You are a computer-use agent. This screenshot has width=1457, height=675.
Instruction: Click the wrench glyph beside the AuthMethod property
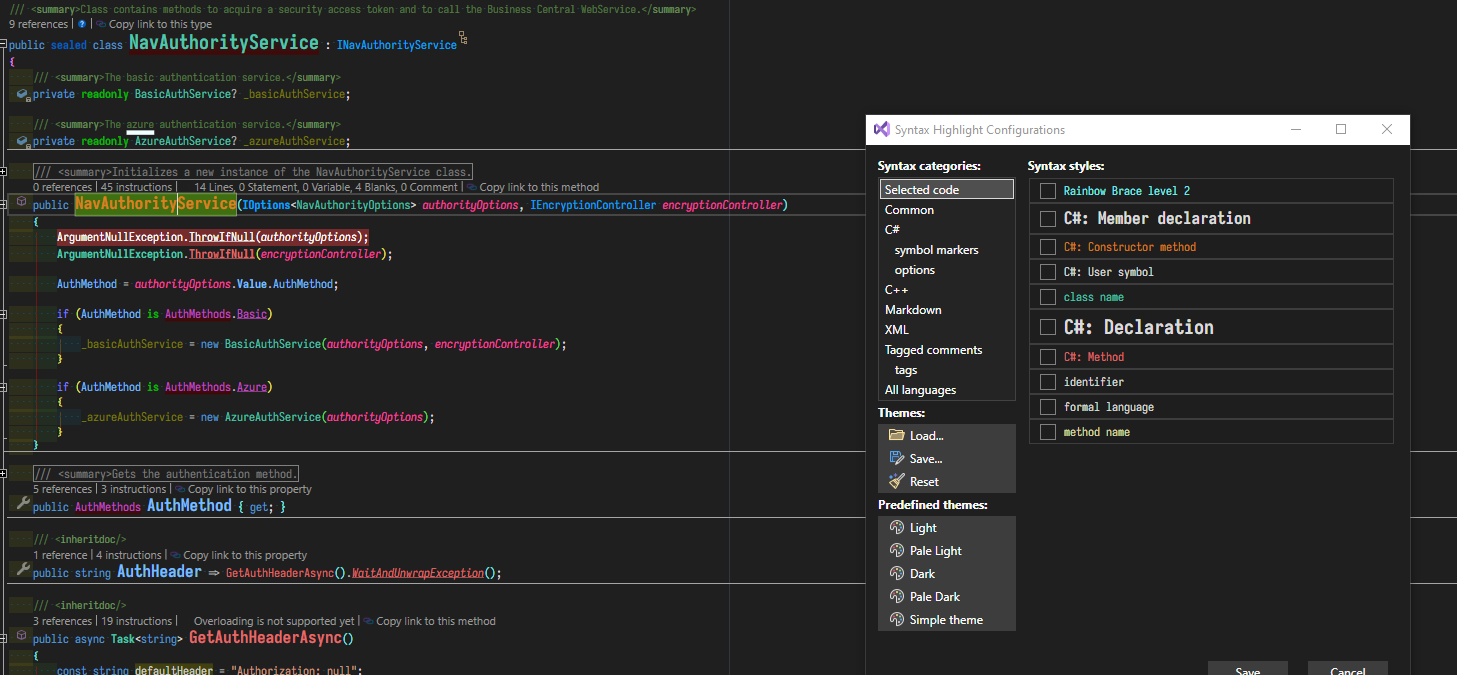click(x=22, y=506)
